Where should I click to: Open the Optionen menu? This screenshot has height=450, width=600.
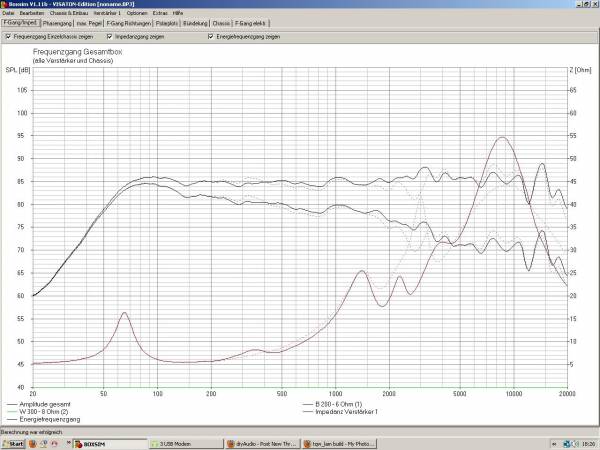137,13
